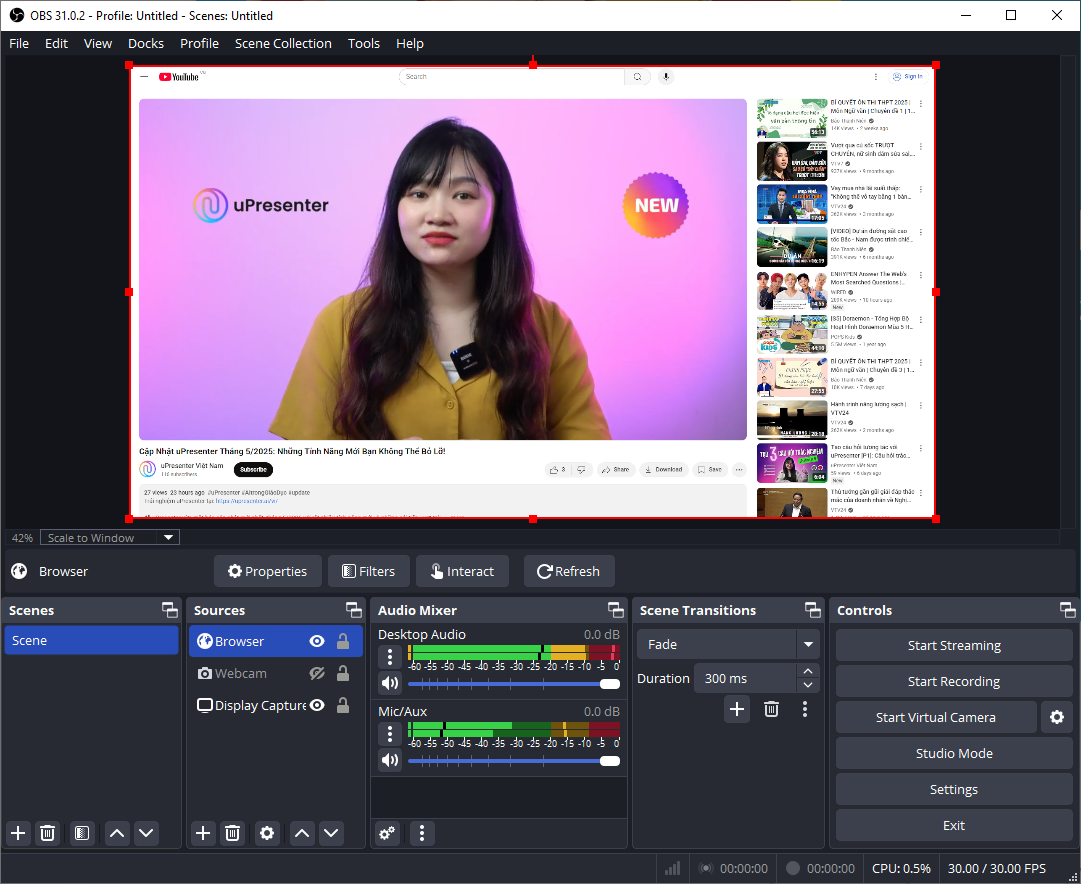Show the hidden Webcam source
1081x884 pixels.
[317, 673]
